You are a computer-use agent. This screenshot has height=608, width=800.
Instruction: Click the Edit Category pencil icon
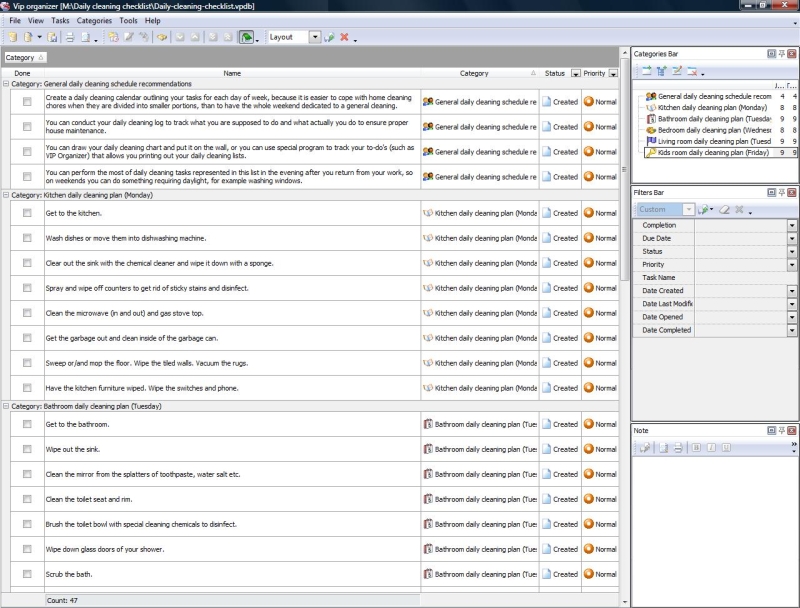coord(675,71)
